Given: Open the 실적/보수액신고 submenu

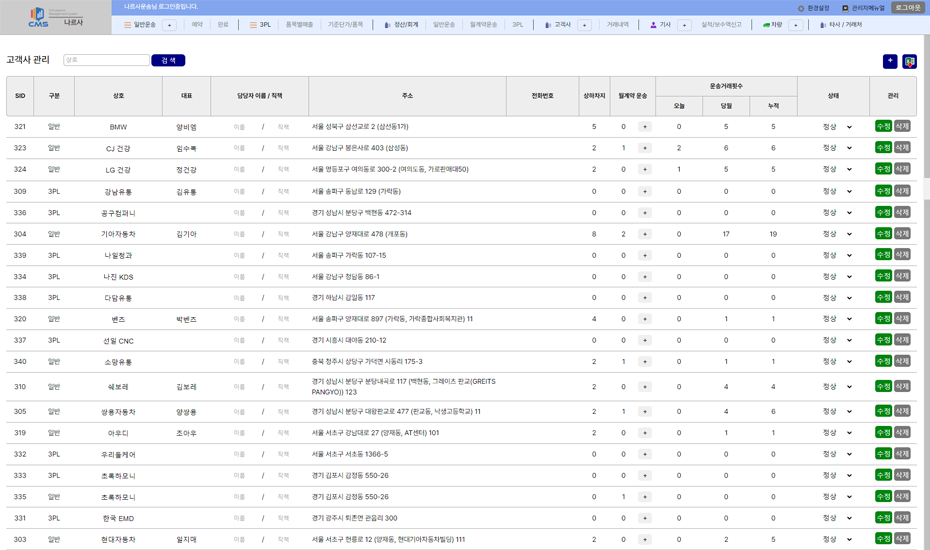Looking at the screenshot, I should [721, 25].
